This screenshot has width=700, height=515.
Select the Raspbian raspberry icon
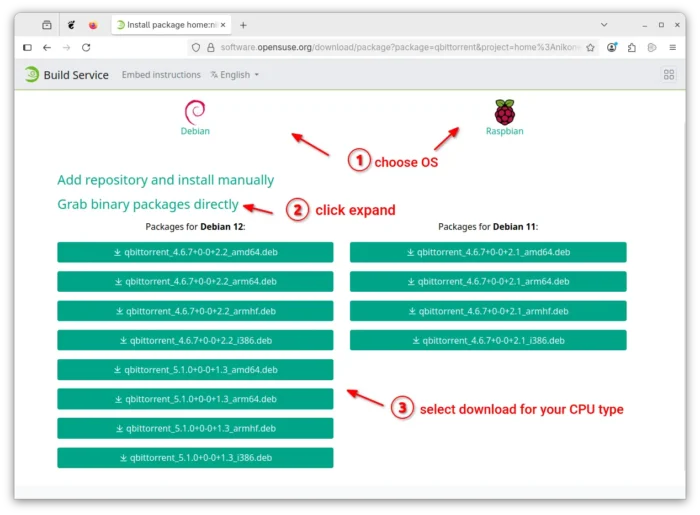click(504, 112)
